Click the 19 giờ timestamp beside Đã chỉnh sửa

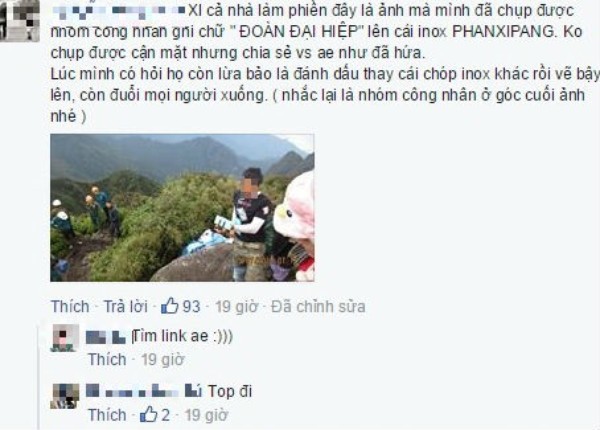[237, 306]
